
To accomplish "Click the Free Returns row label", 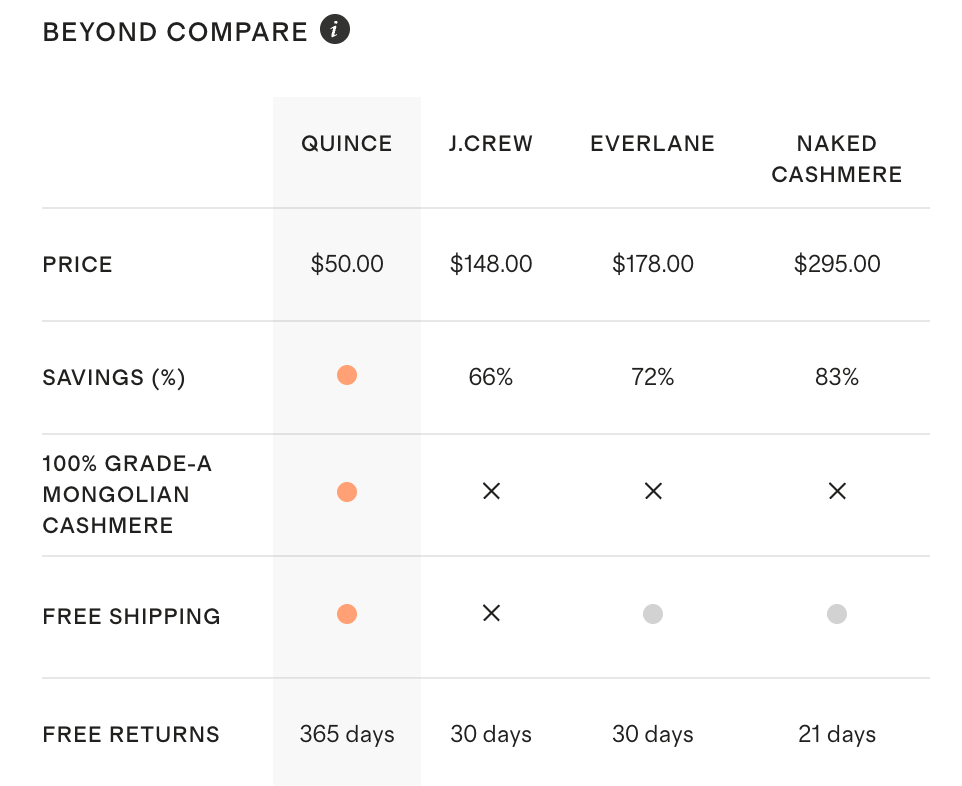I will 131,735.
